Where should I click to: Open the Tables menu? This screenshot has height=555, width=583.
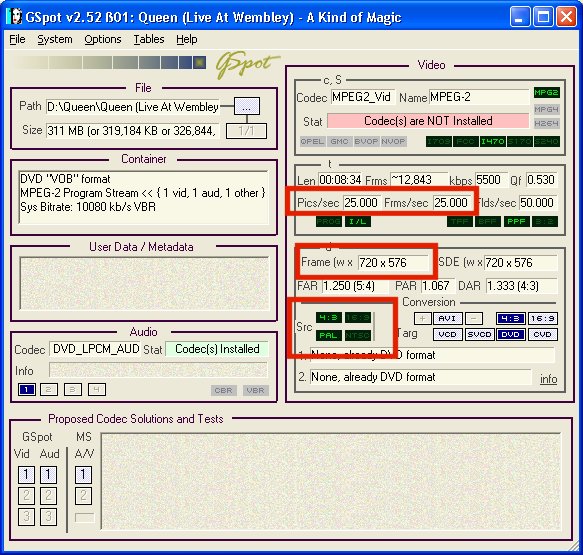[x=149, y=39]
